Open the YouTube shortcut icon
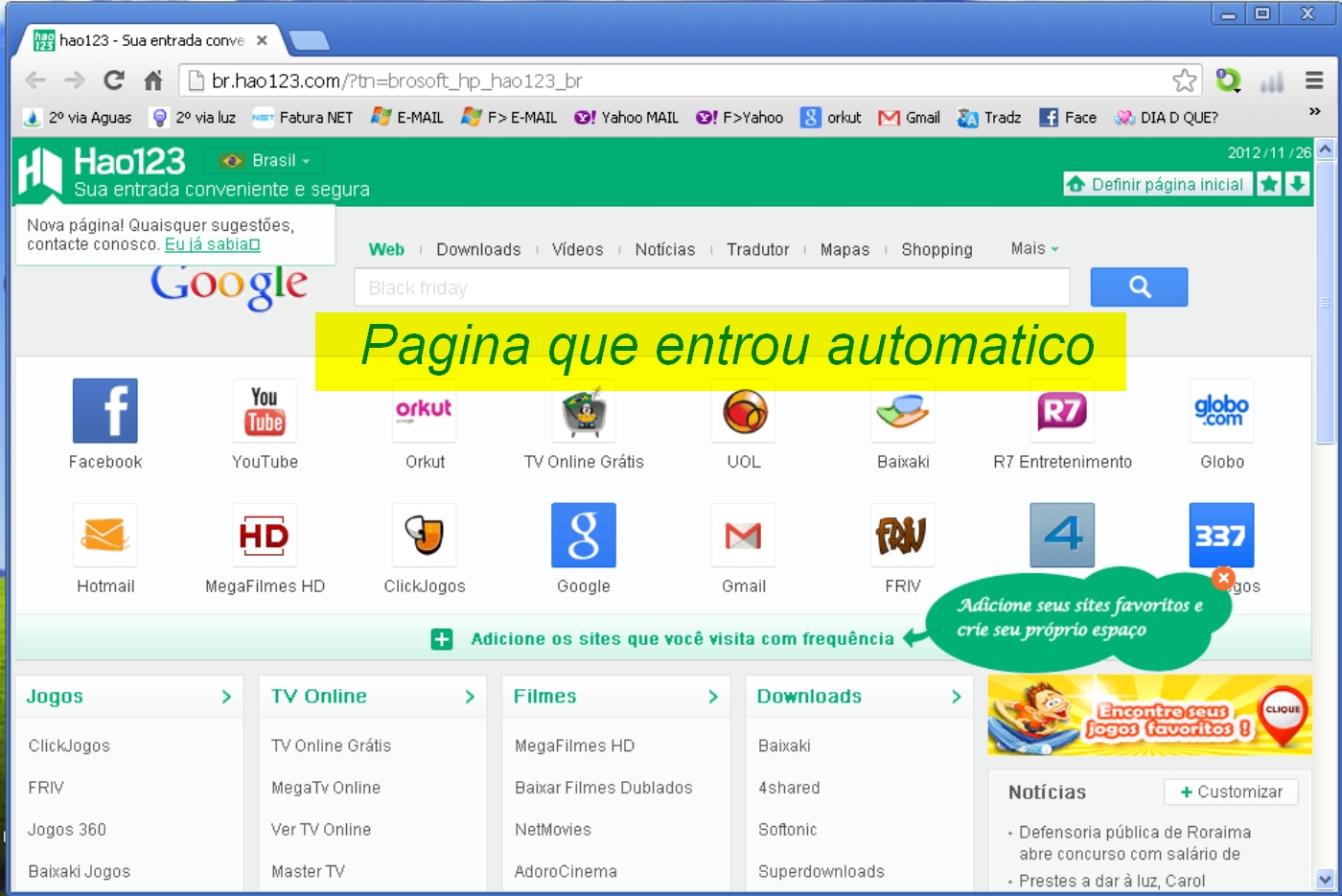 coord(265,410)
